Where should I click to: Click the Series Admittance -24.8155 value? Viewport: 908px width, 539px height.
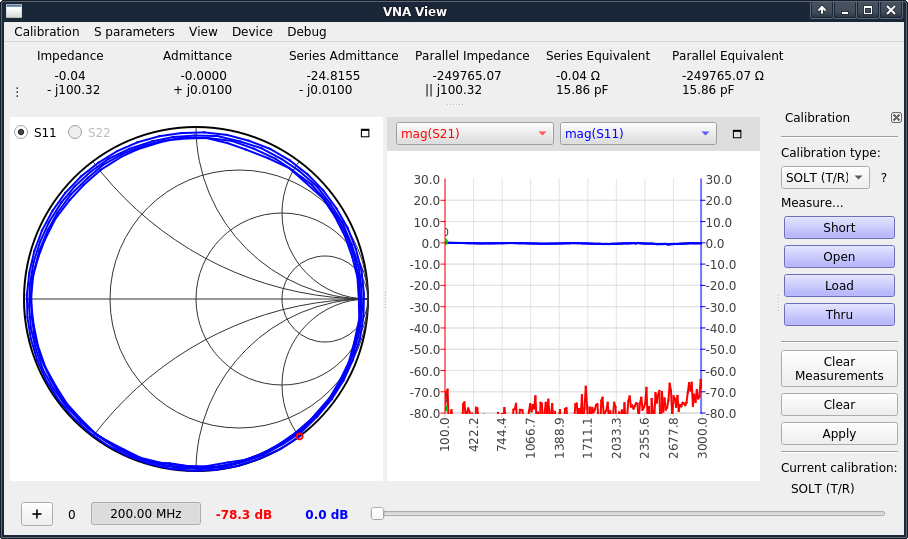(x=333, y=76)
